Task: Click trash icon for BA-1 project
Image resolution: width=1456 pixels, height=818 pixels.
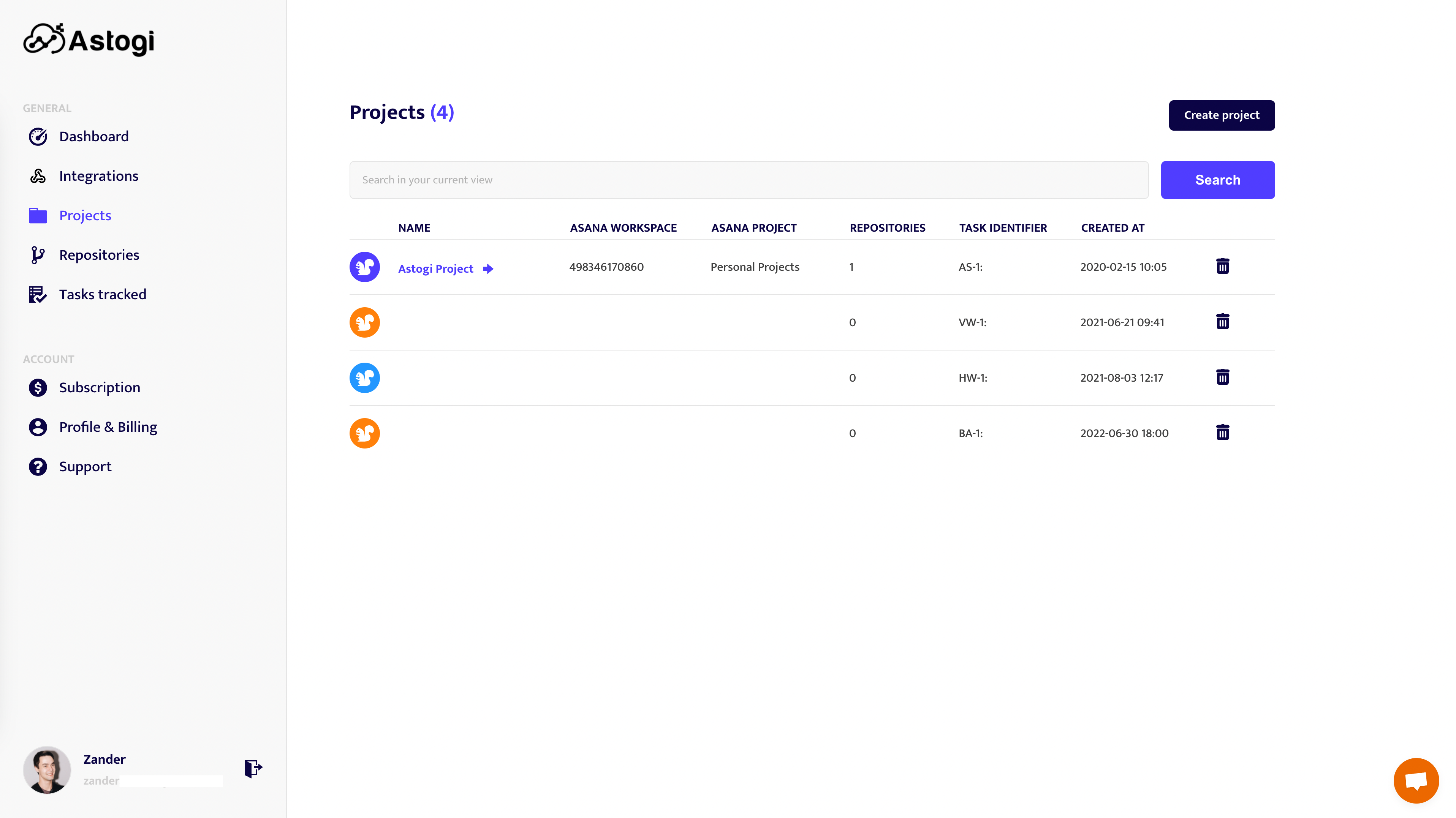Action: pos(1222,433)
